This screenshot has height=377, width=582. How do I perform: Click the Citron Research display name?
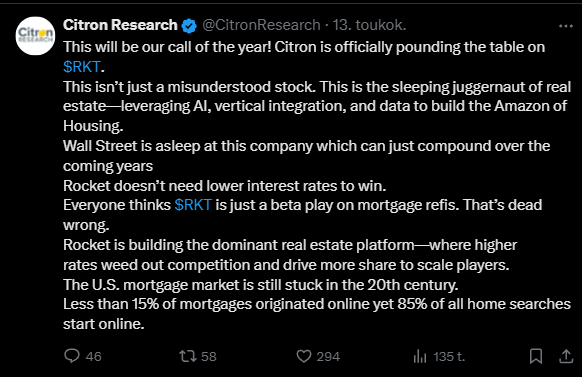[120, 25]
